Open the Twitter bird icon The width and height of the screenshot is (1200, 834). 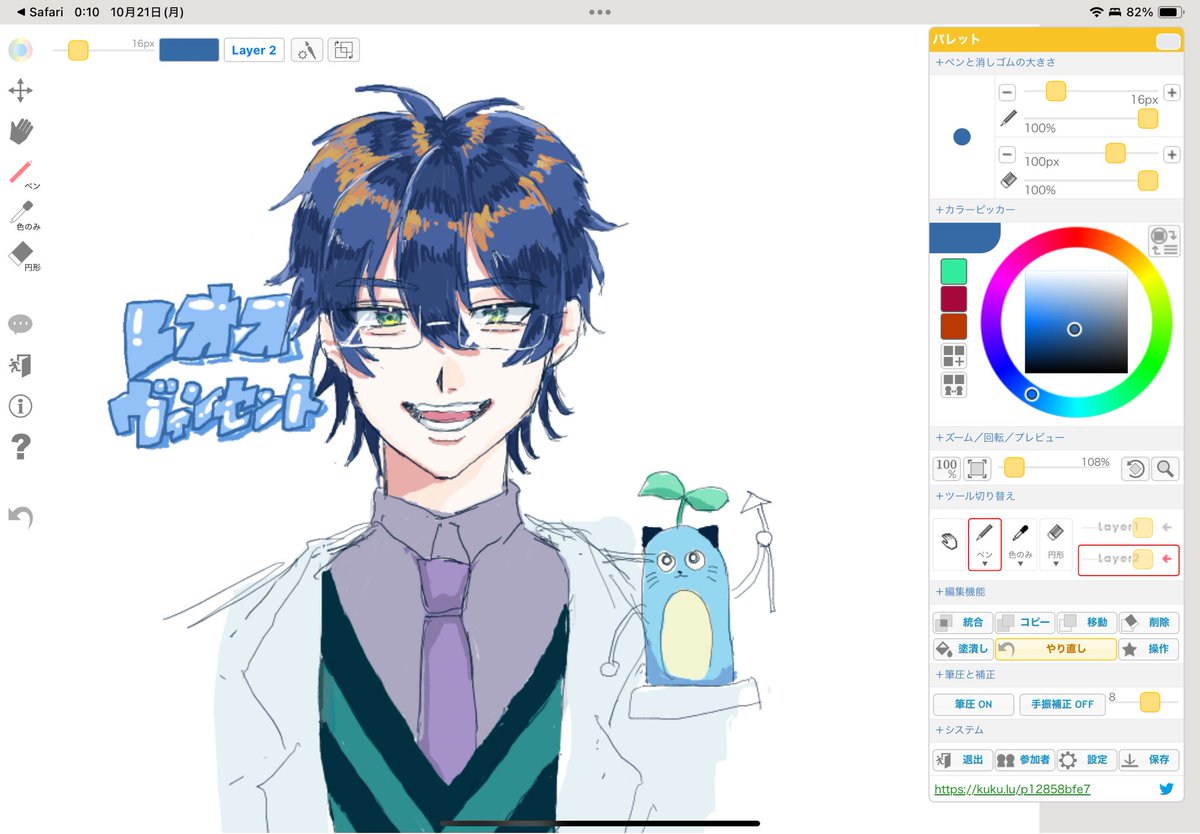(1166, 789)
